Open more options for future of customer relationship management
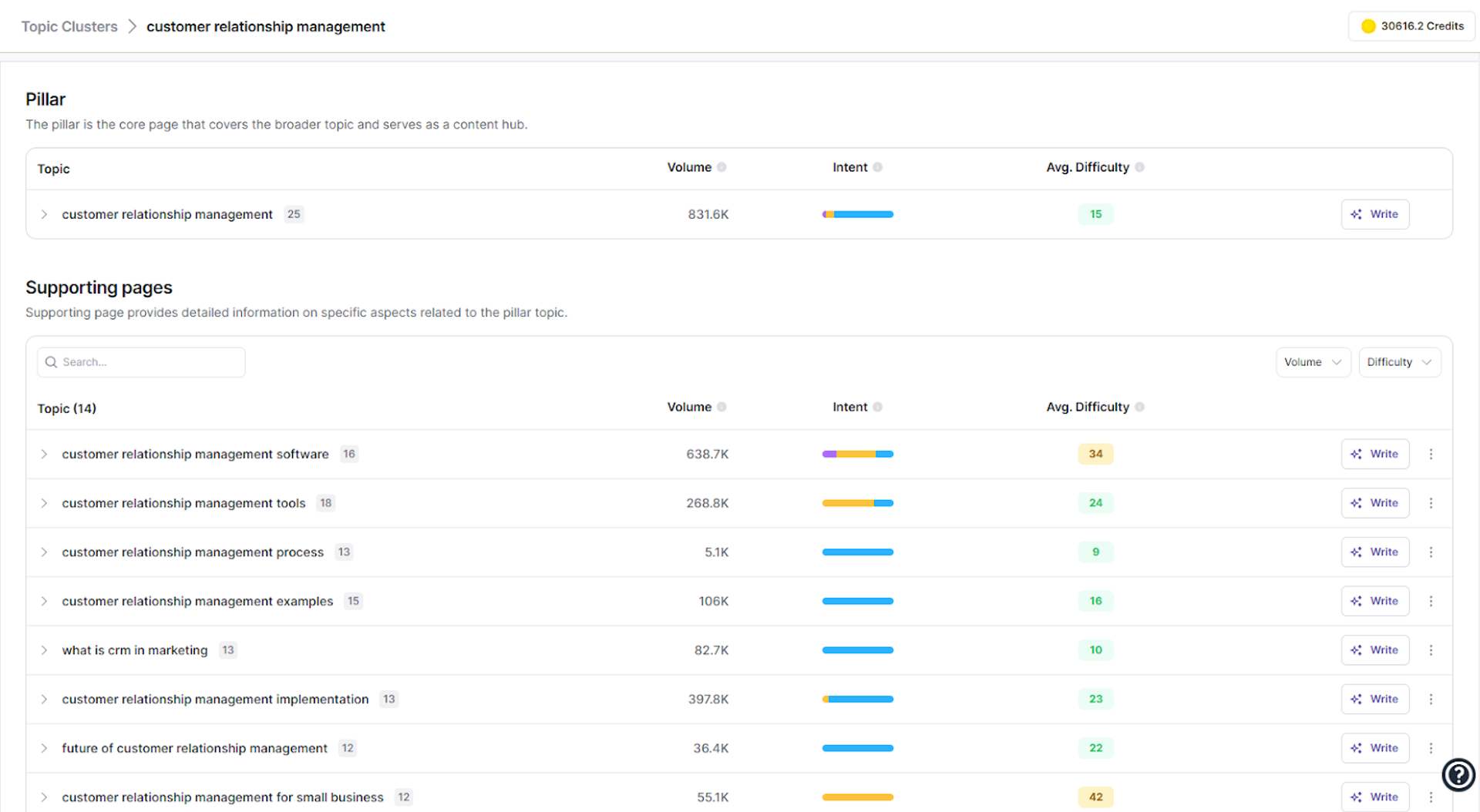 tap(1431, 748)
